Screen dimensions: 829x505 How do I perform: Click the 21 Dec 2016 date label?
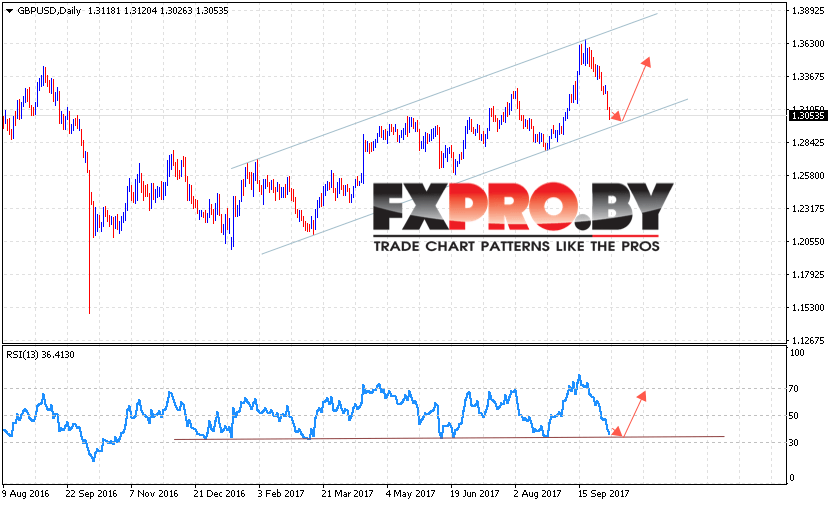coord(219,493)
